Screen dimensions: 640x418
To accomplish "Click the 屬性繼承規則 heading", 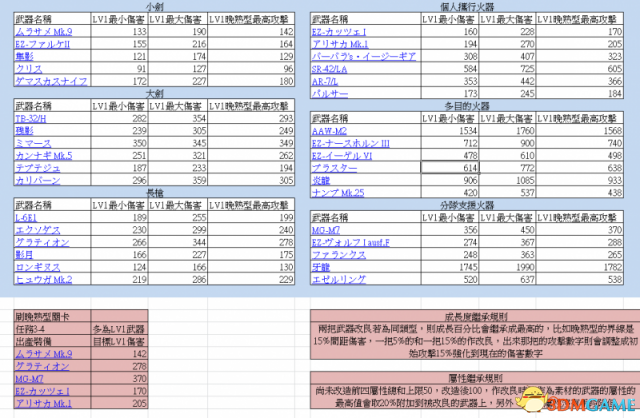I will (476, 378).
